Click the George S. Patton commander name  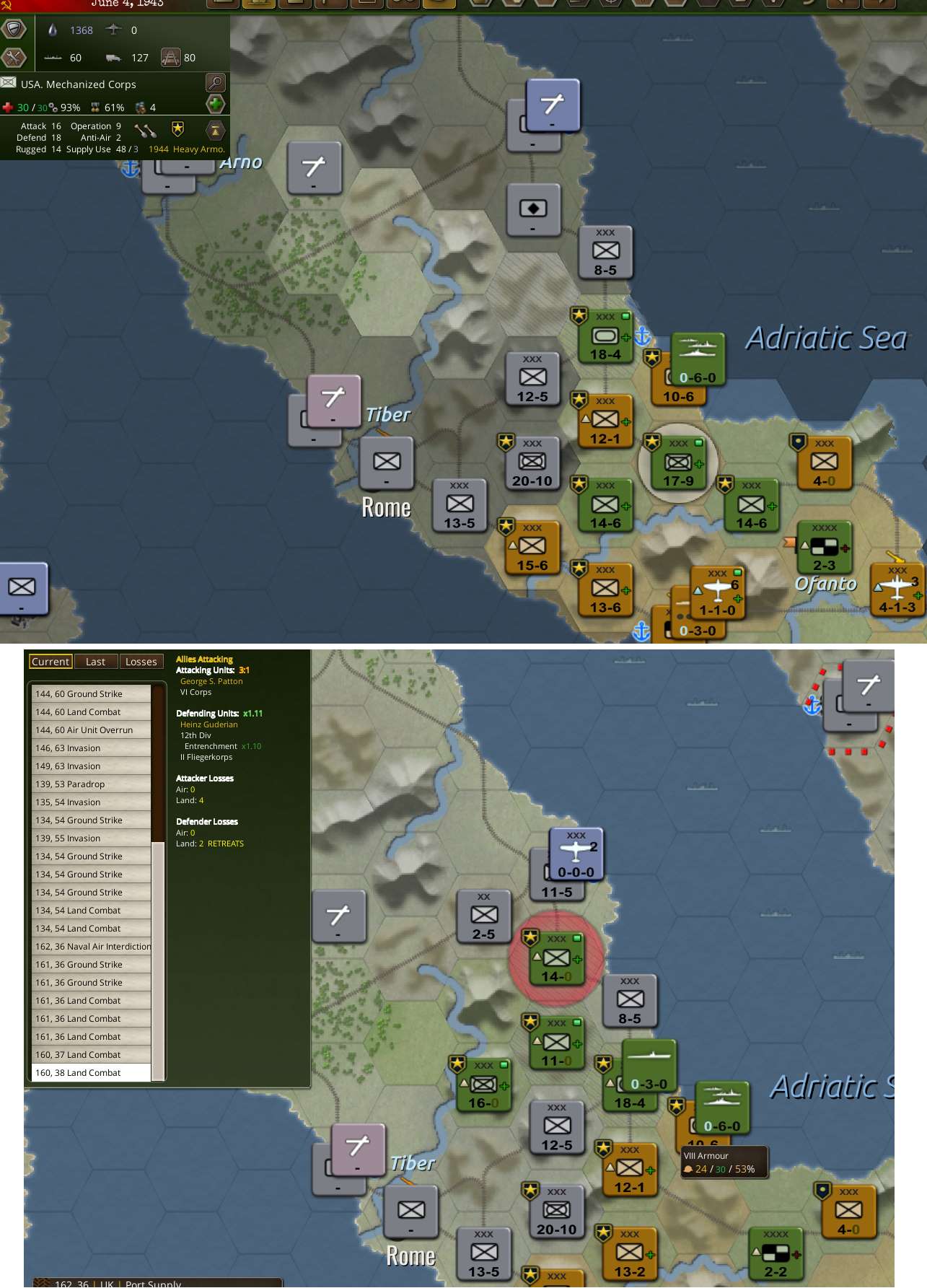[211, 681]
